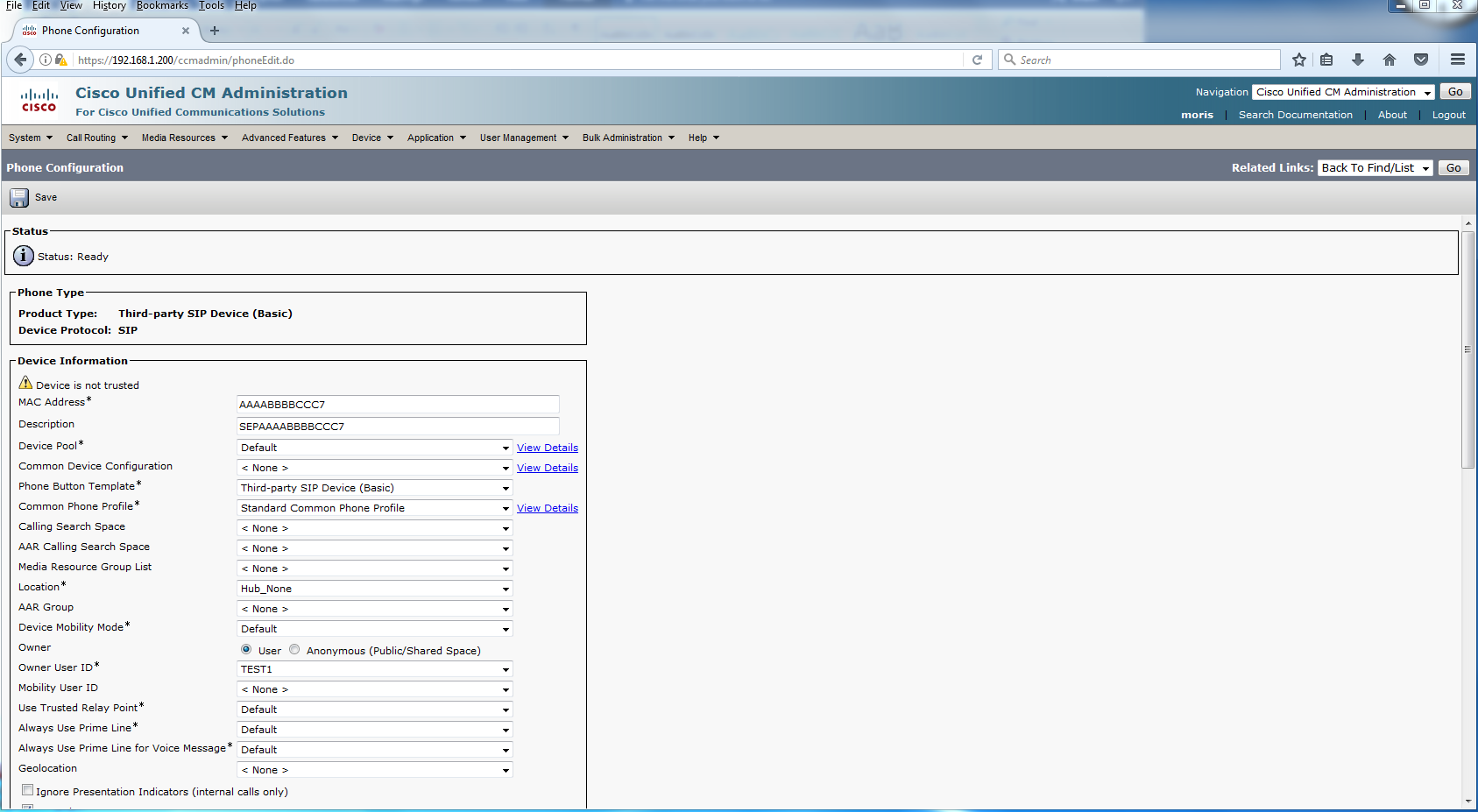Open the System menu

tap(31, 138)
